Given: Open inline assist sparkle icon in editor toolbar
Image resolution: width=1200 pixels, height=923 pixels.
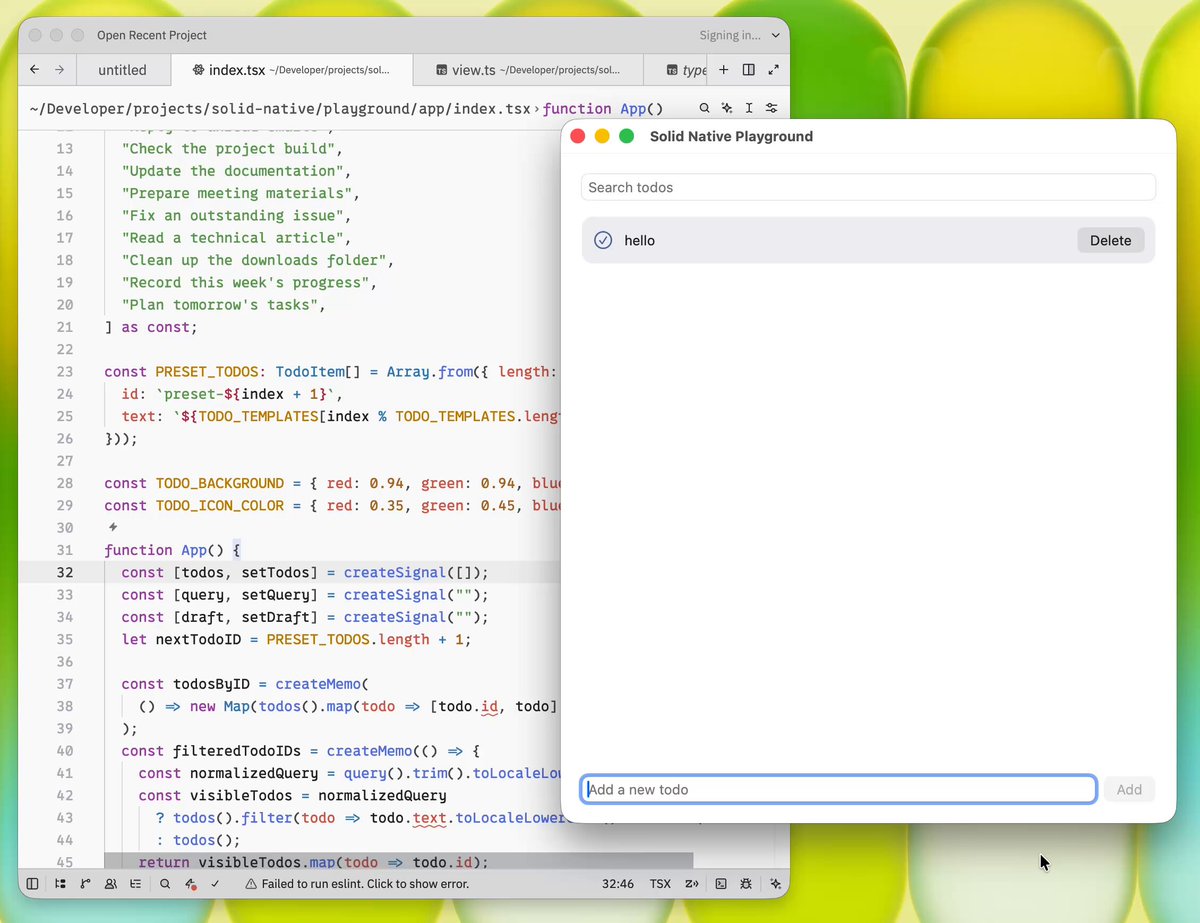Looking at the screenshot, I should (727, 108).
